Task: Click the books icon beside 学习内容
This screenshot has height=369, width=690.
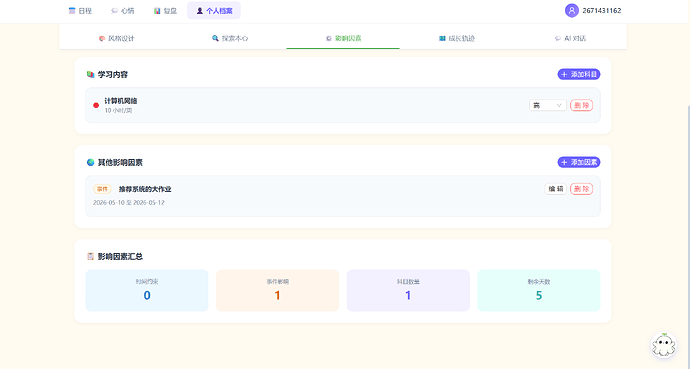Action: click(x=91, y=74)
